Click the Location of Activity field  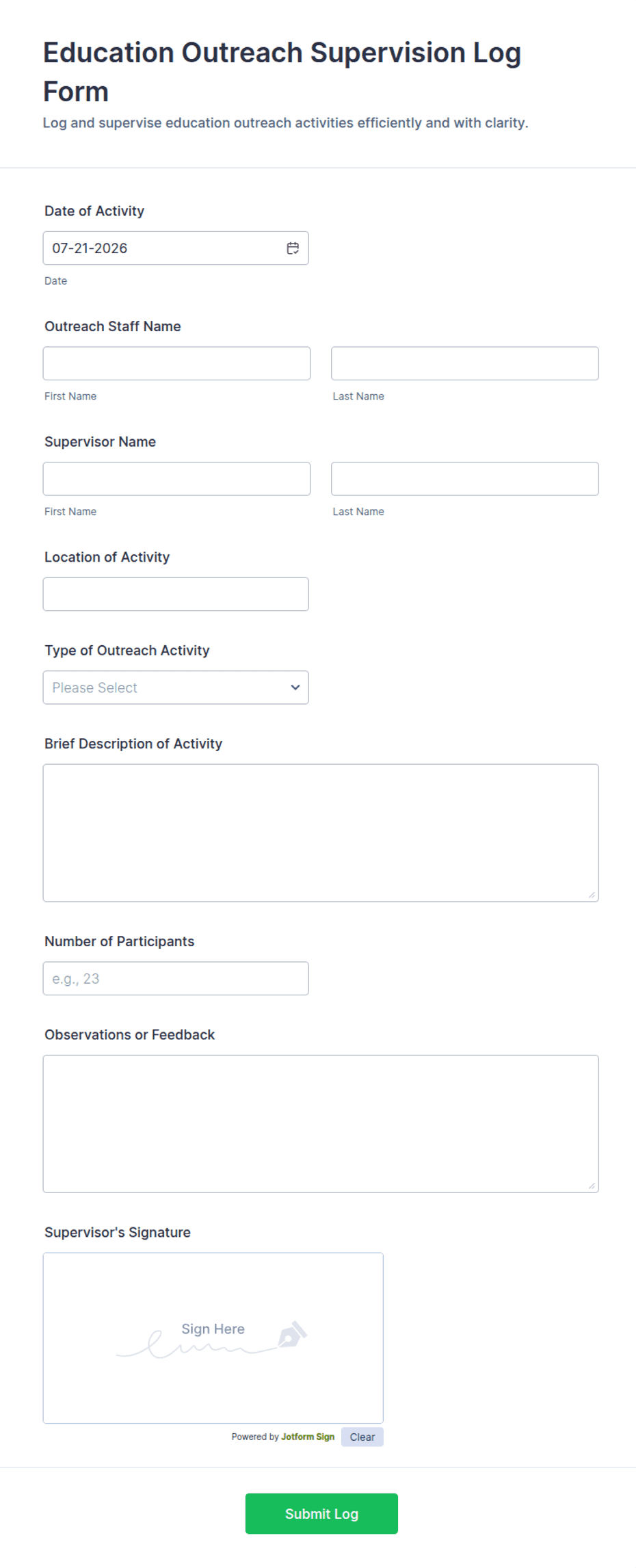pos(176,594)
